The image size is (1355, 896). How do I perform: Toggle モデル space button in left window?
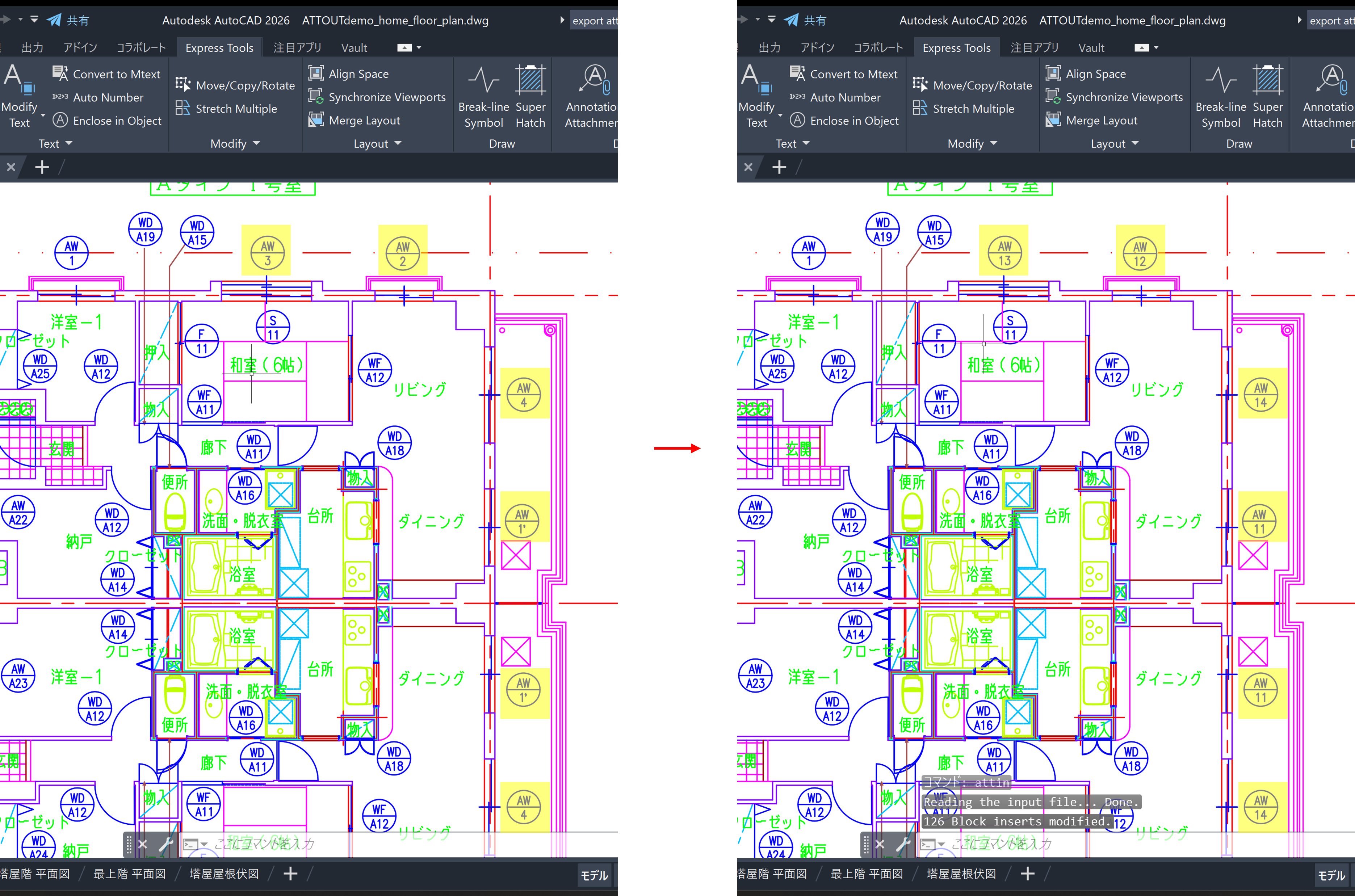point(594,875)
